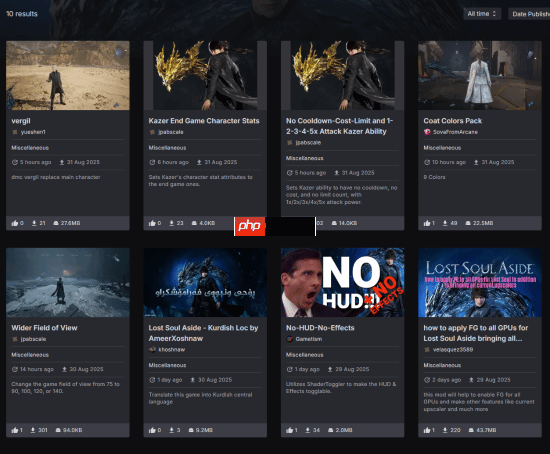The width and height of the screenshot is (550, 454).
Task: Open how to apply FG to all GPUs link
Action: (x=476, y=333)
